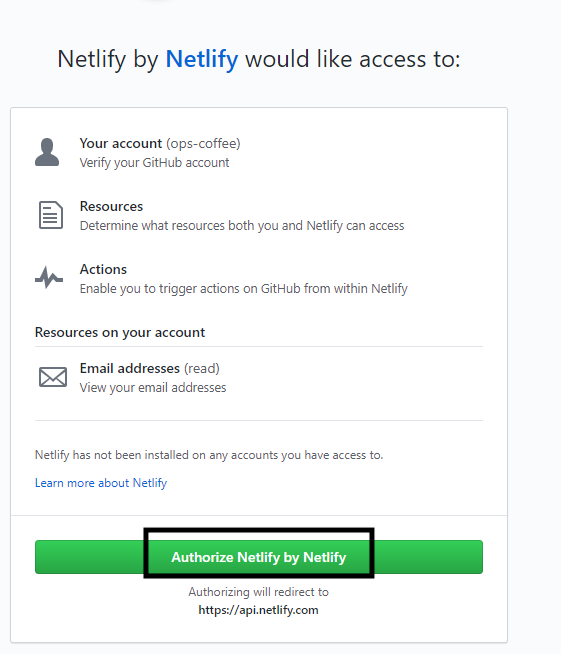
Task: Click the Resources permission title
Action: 111,206
